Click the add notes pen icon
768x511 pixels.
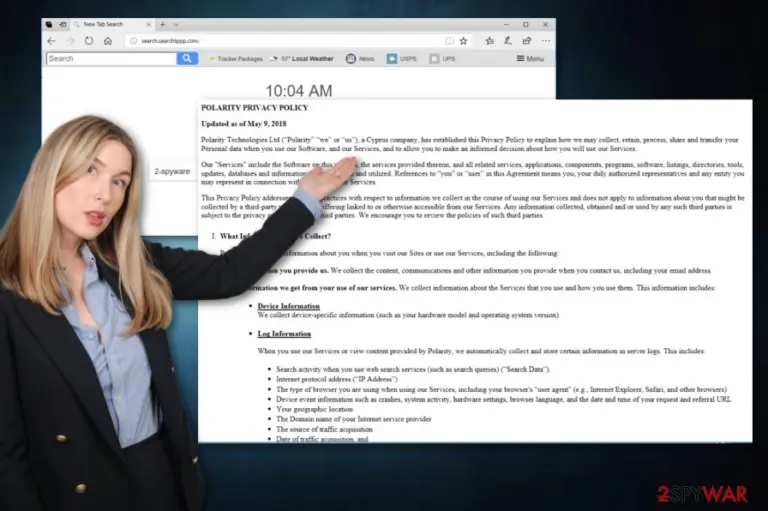click(x=508, y=41)
